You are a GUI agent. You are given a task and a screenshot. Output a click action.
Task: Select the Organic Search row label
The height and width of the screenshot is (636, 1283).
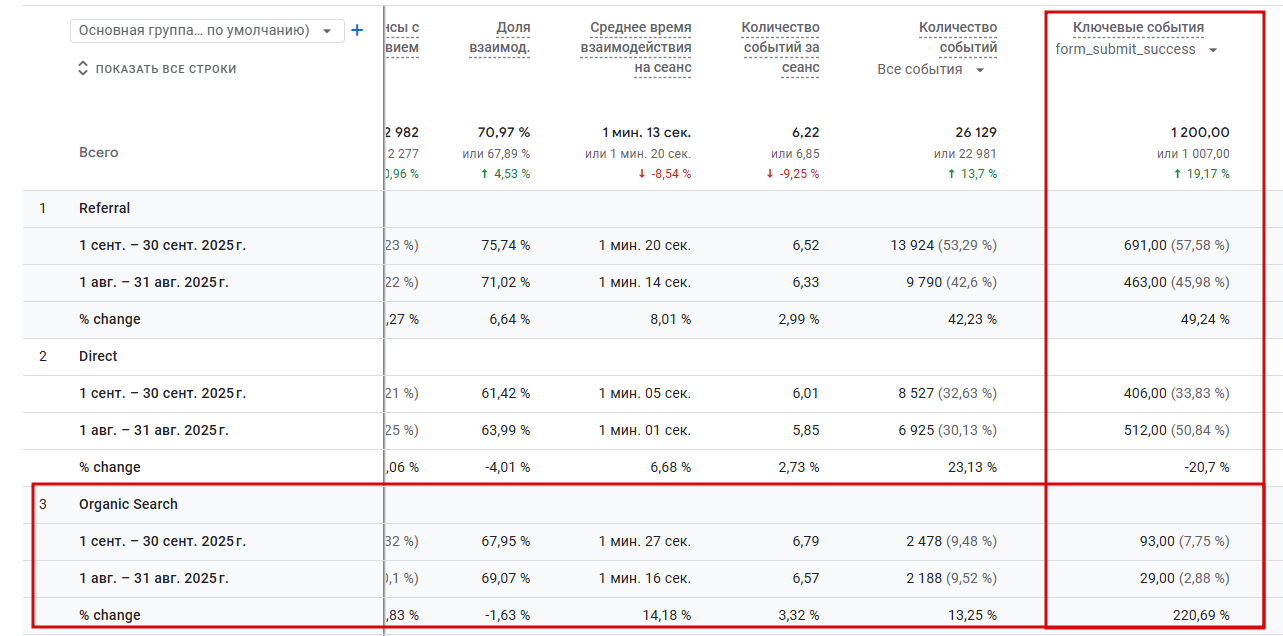pos(128,505)
